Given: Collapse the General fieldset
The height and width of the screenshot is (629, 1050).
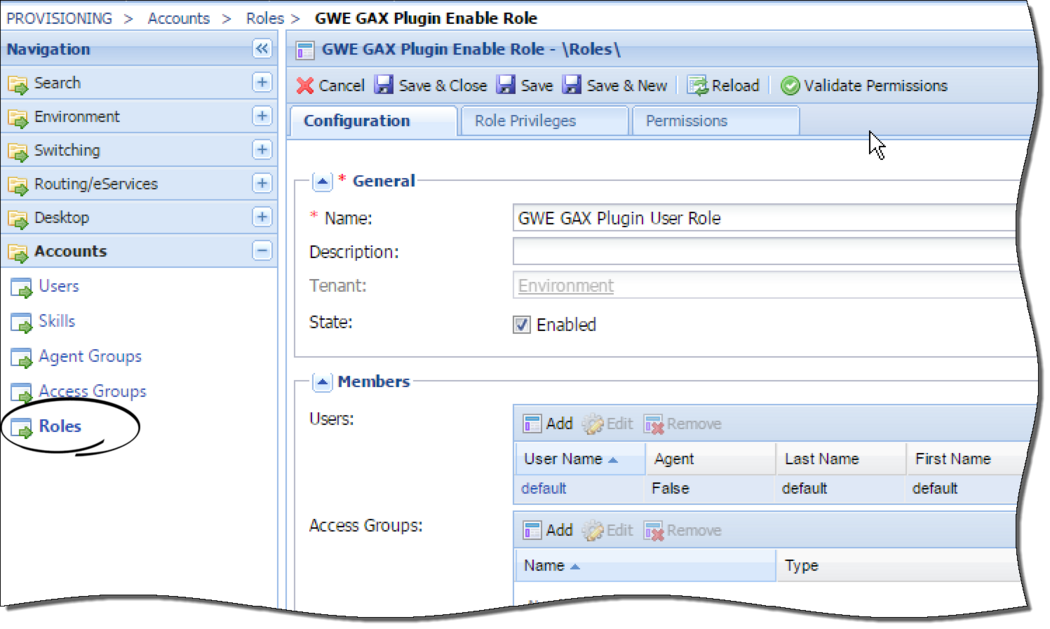Looking at the screenshot, I should [x=322, y=182].
